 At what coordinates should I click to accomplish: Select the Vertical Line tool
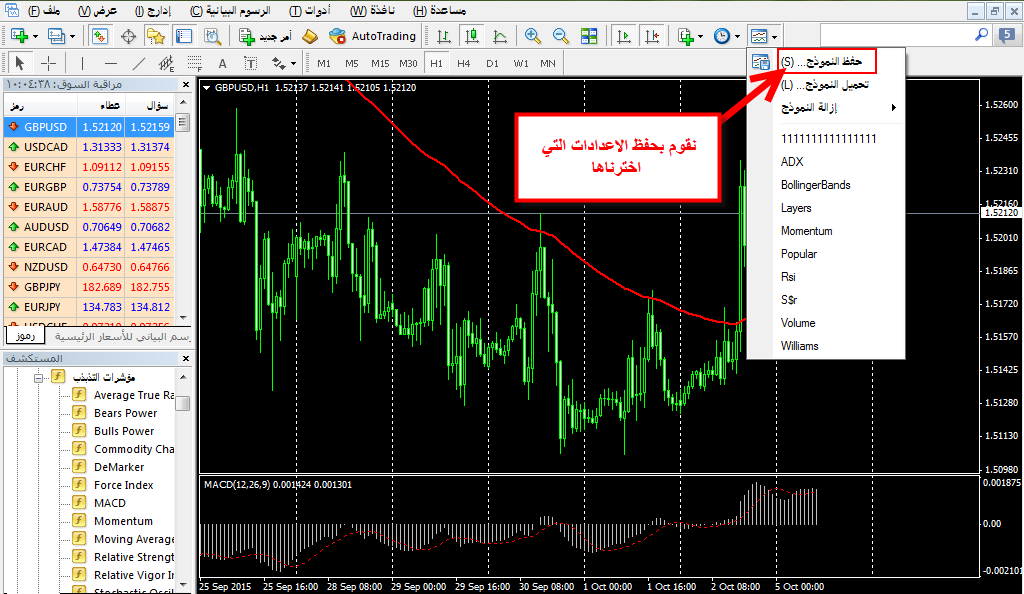[x=82, y=63]
